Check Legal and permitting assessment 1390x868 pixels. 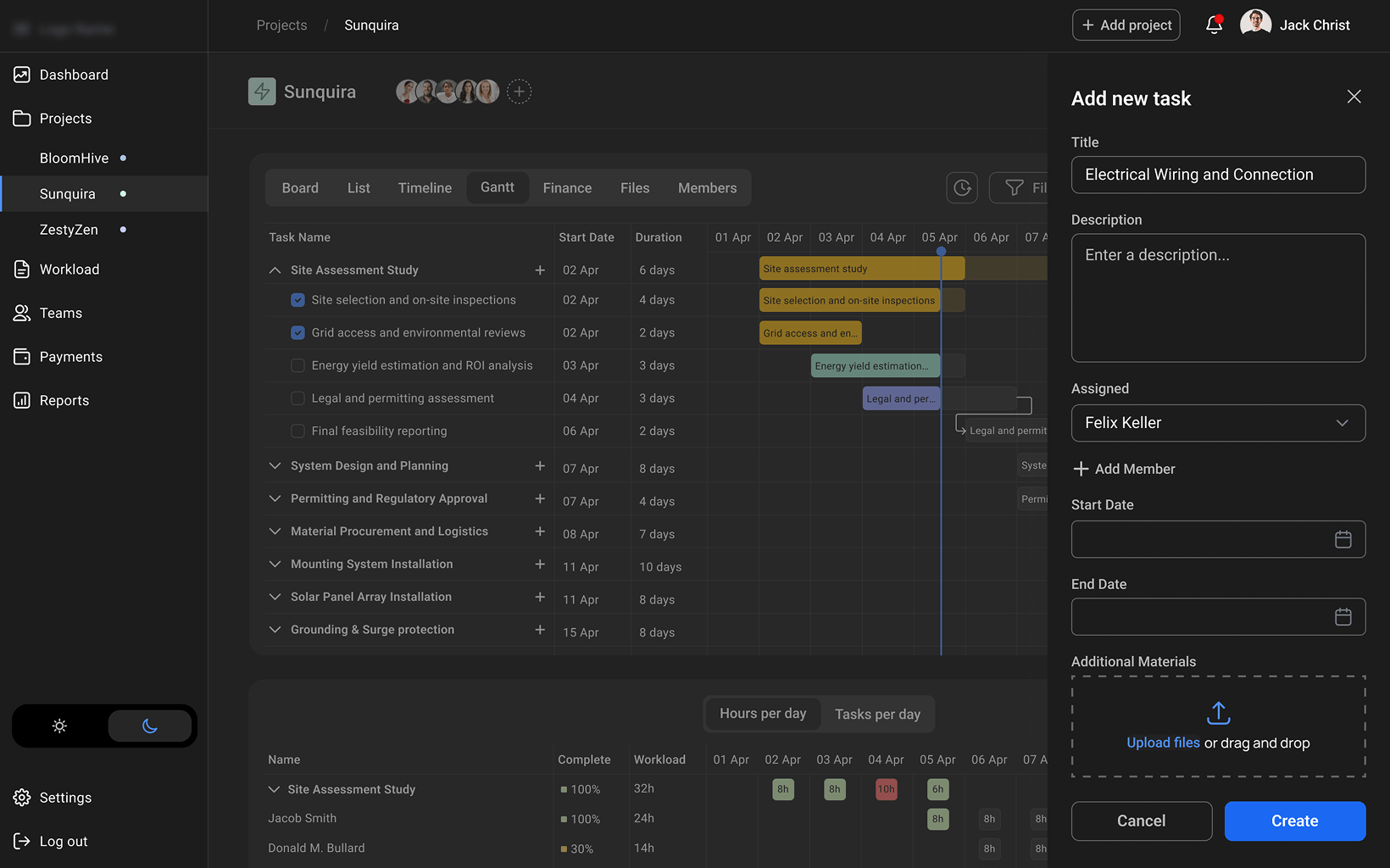pyautogui.click(x=297, y=398)
